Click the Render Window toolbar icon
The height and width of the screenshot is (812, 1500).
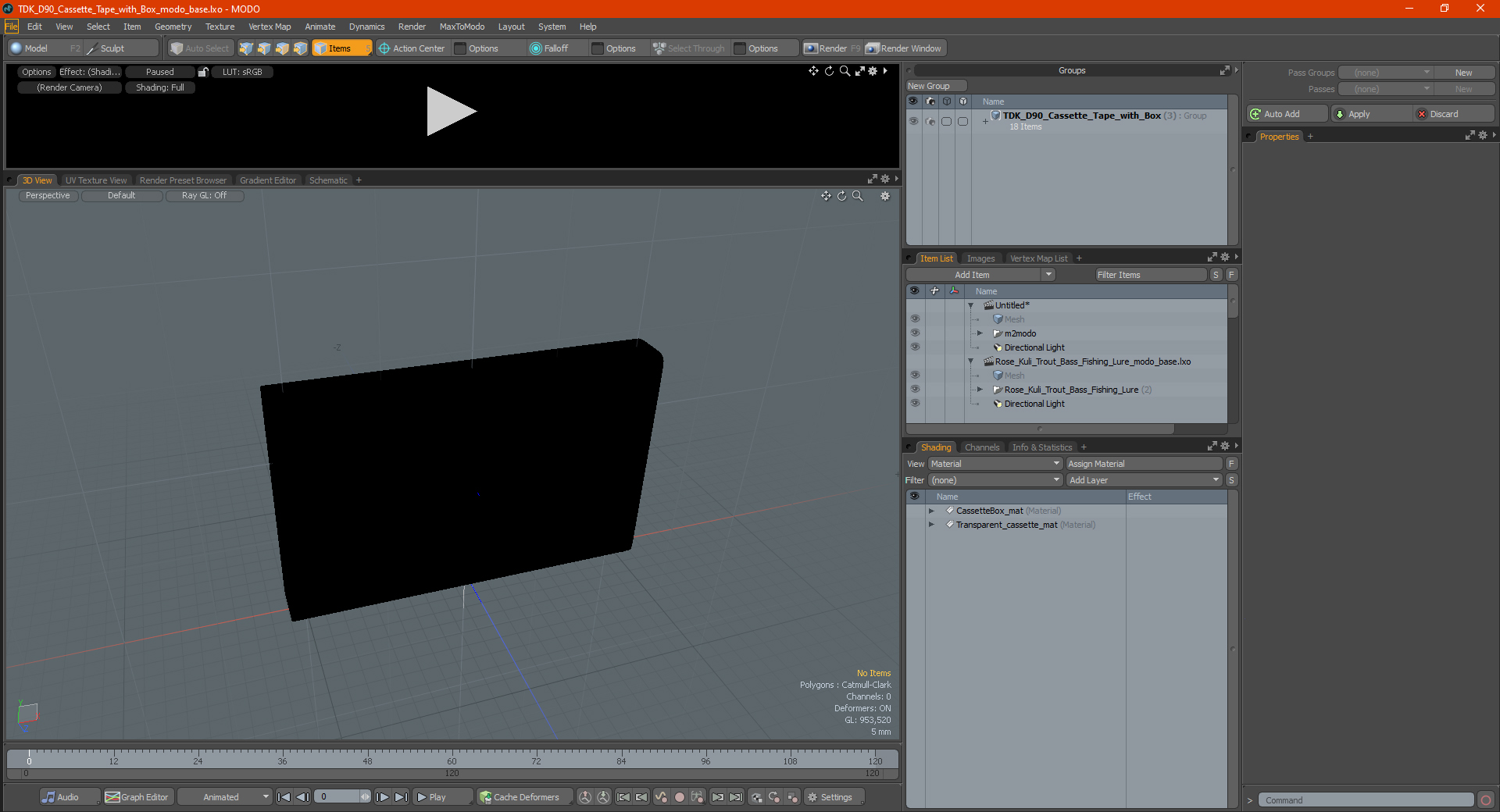coord(873,48)
